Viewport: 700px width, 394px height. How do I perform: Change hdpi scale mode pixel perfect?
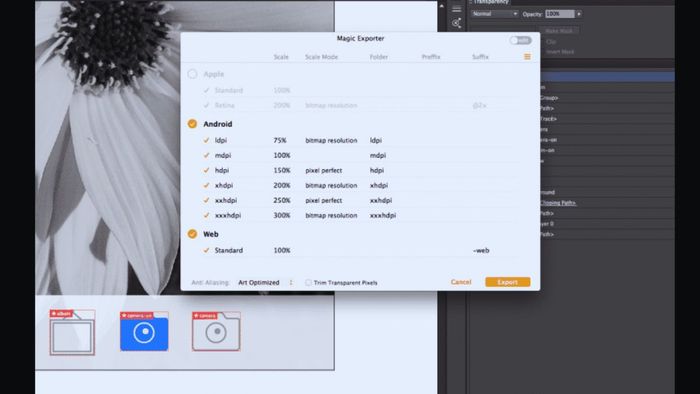(324, 170)
